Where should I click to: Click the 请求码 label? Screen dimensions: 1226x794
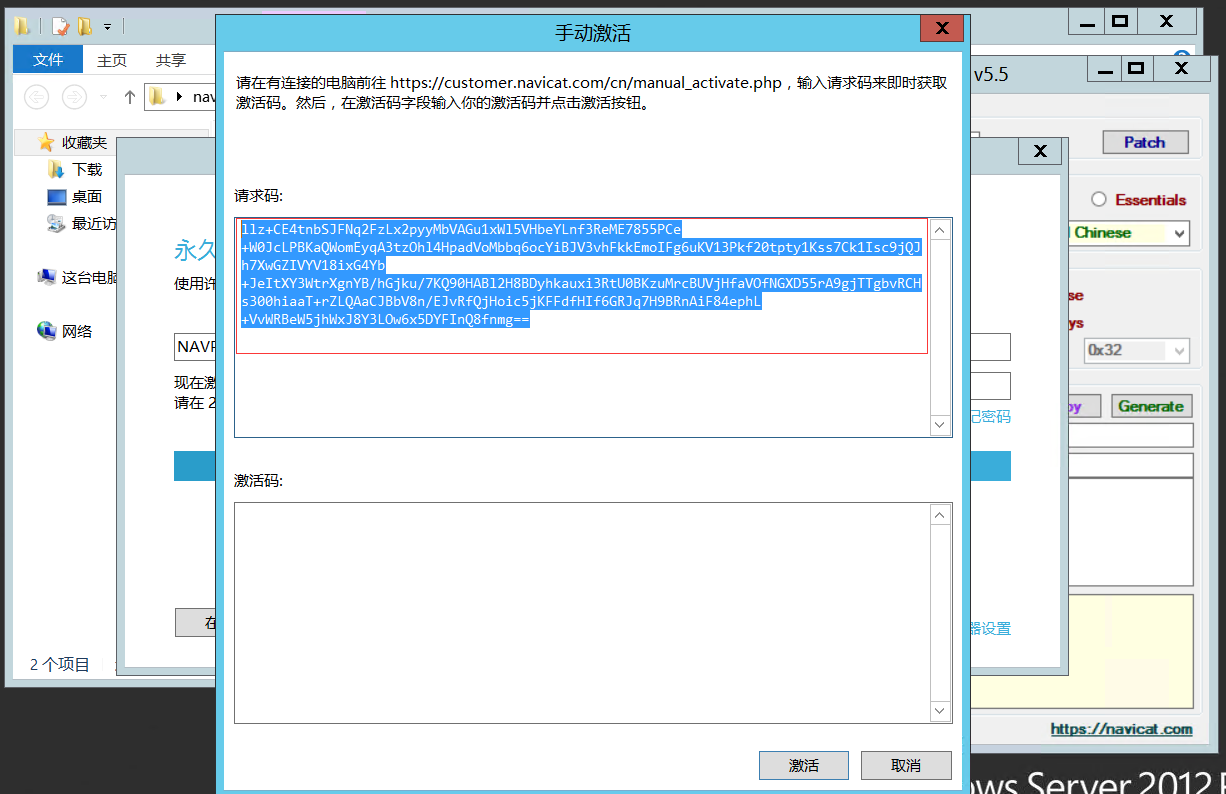(x=259, y=196)
